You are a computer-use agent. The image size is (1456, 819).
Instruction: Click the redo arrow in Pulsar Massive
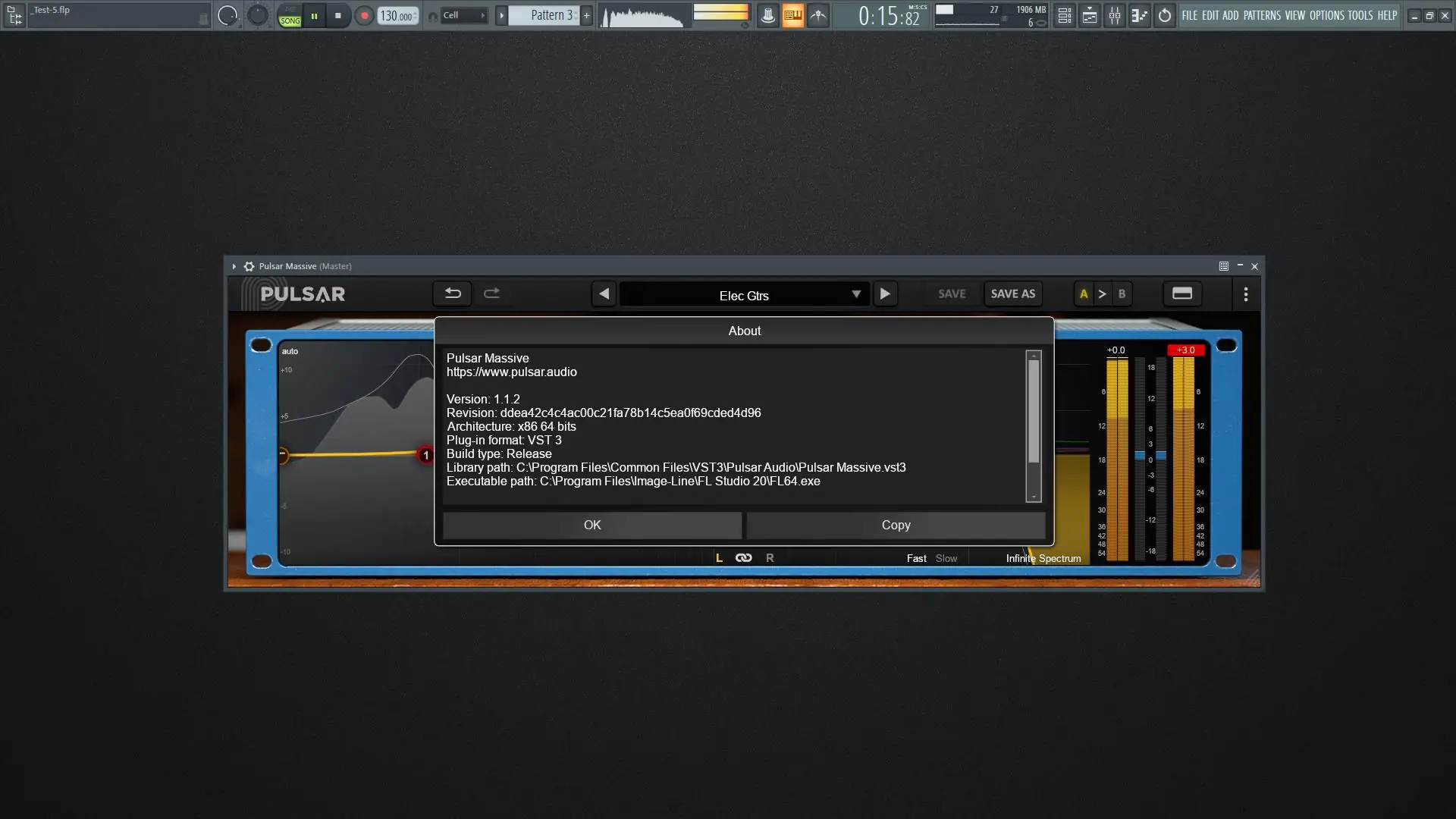click(x=491, y=293)
